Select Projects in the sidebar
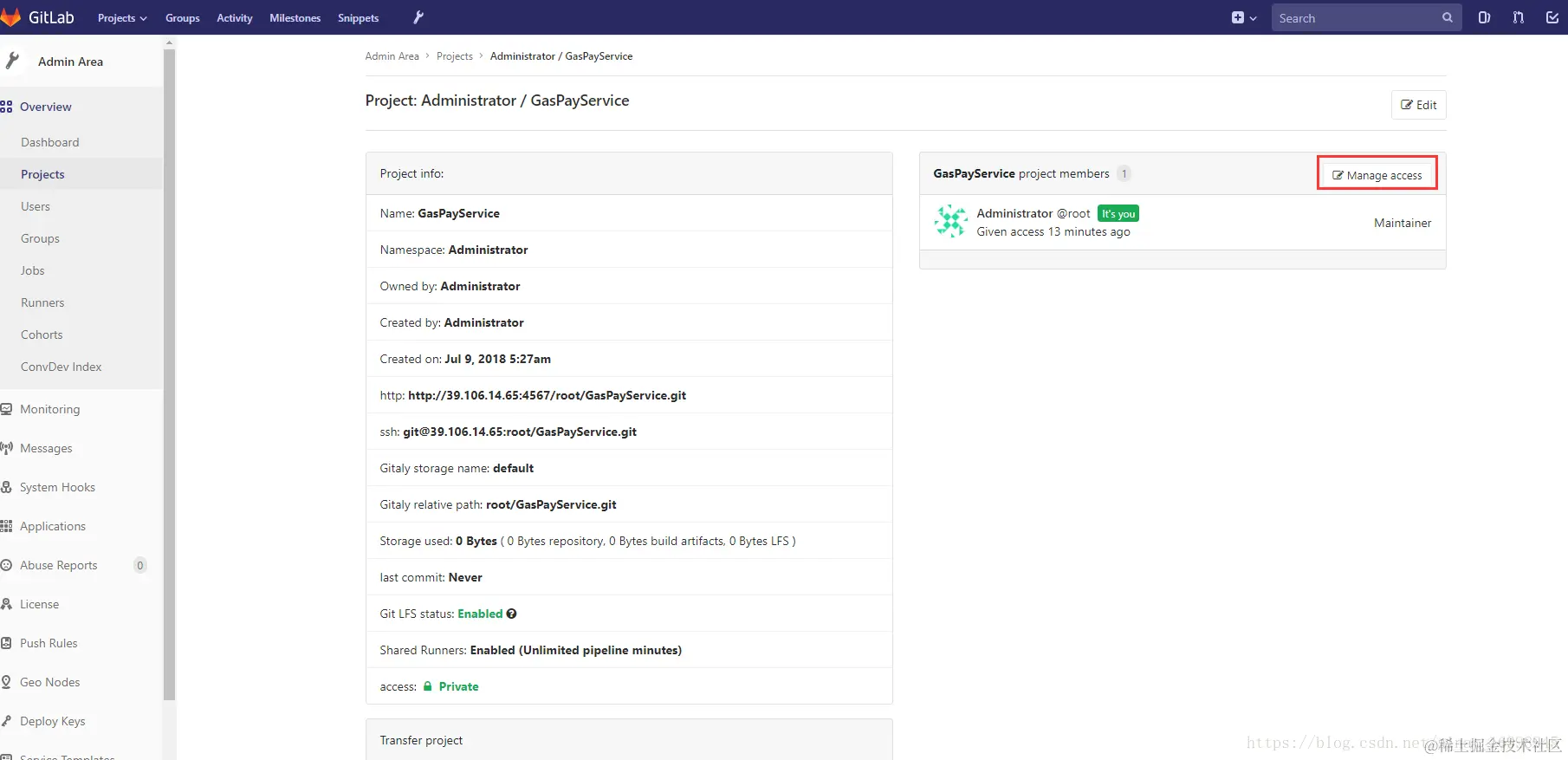Viewport: 1568px width, 760px height. point(81,174)
